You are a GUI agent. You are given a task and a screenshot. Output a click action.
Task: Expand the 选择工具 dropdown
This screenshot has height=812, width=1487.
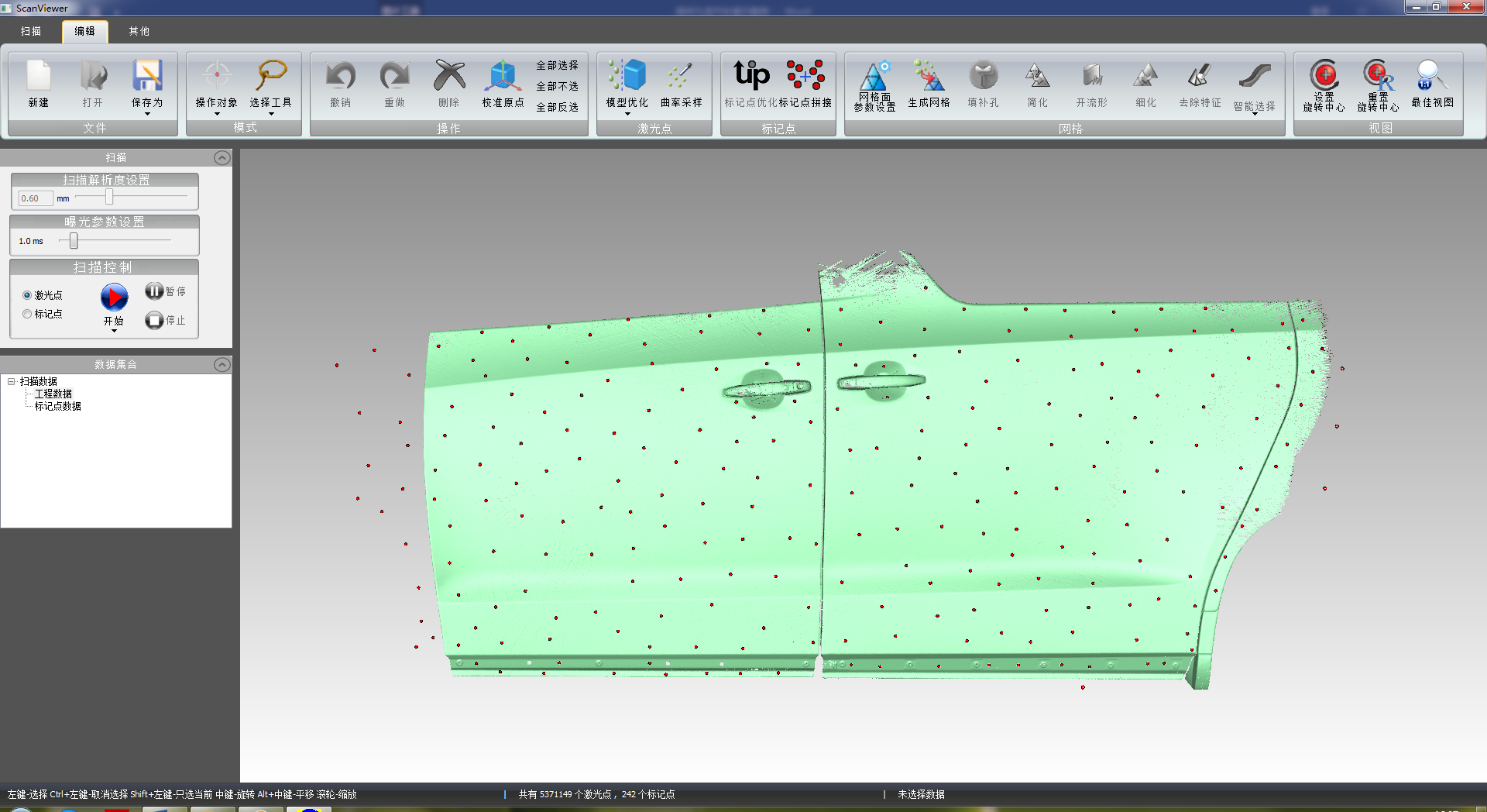(x=271, y=114)
